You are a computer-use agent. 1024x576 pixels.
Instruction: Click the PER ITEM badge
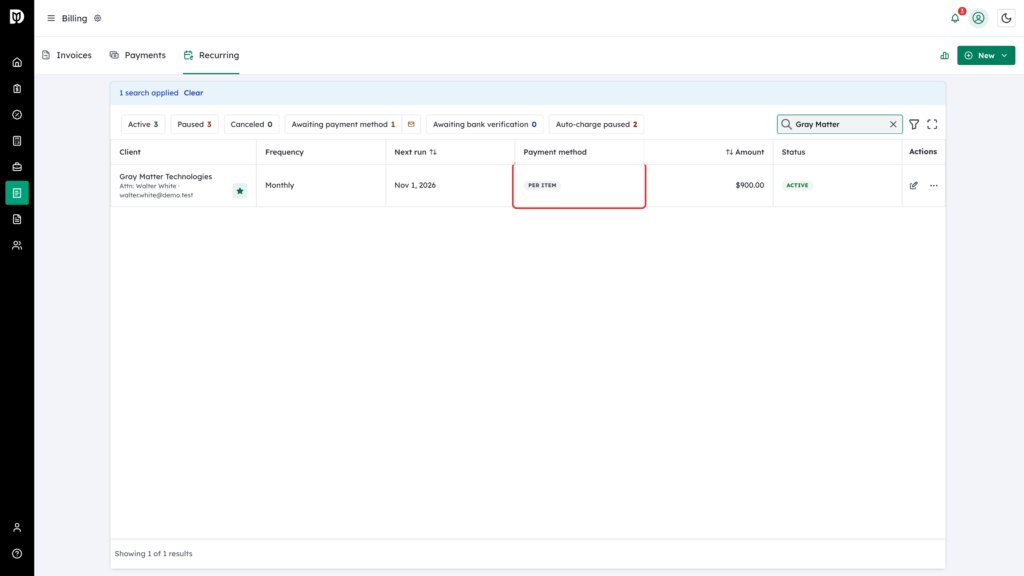pos(543,185)
